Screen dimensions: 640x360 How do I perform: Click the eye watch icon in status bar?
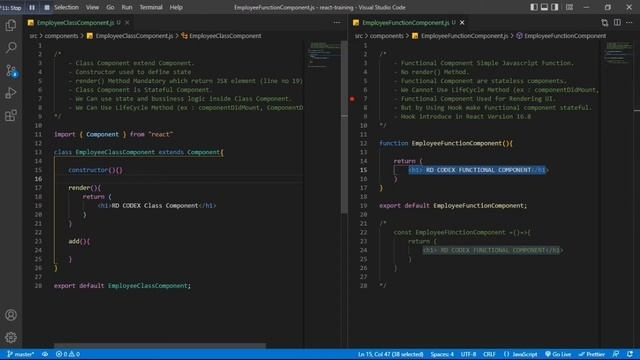pos(45,354)
